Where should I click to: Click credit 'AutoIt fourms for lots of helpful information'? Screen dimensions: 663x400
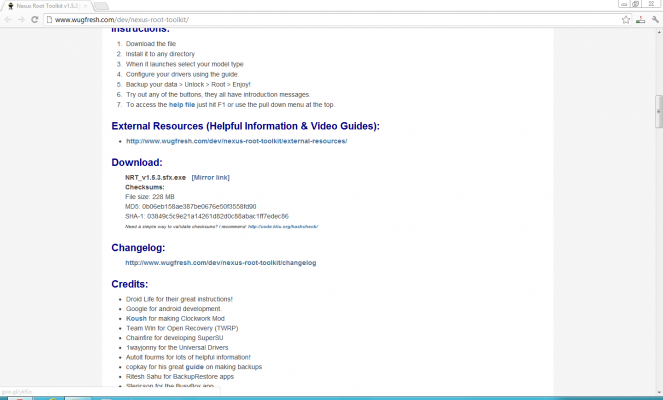188,357
